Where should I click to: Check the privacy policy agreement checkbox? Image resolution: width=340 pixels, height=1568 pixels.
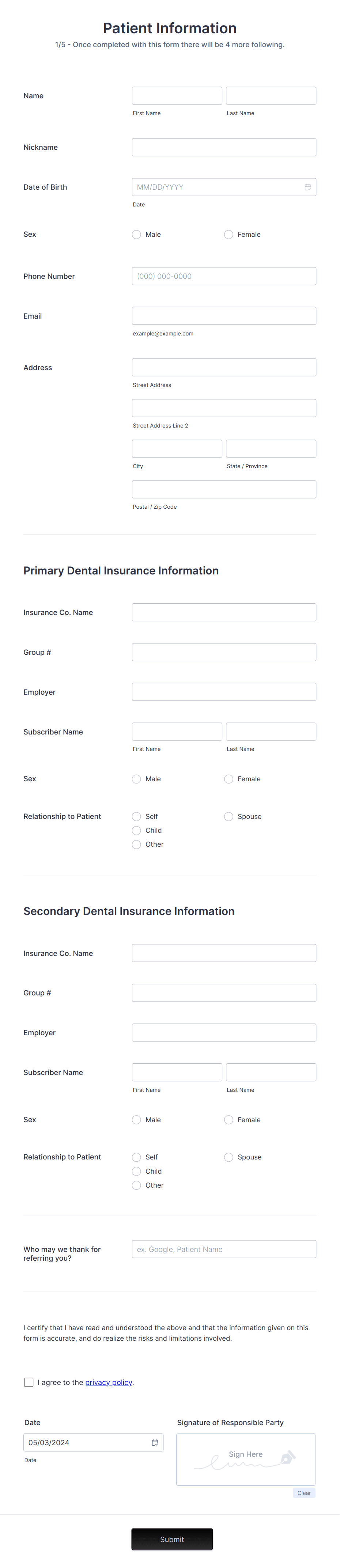(x=29, y=1382)
